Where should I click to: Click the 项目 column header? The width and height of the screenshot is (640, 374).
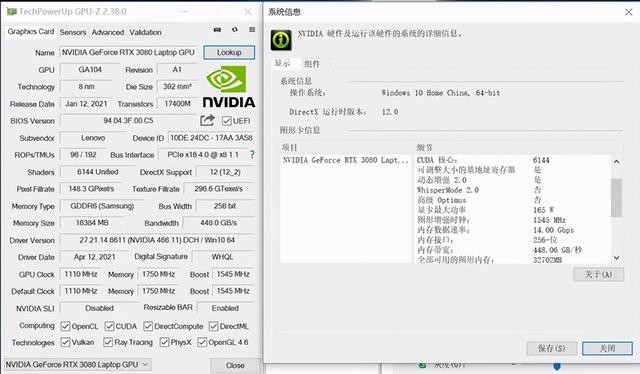(x=289, y=148)
